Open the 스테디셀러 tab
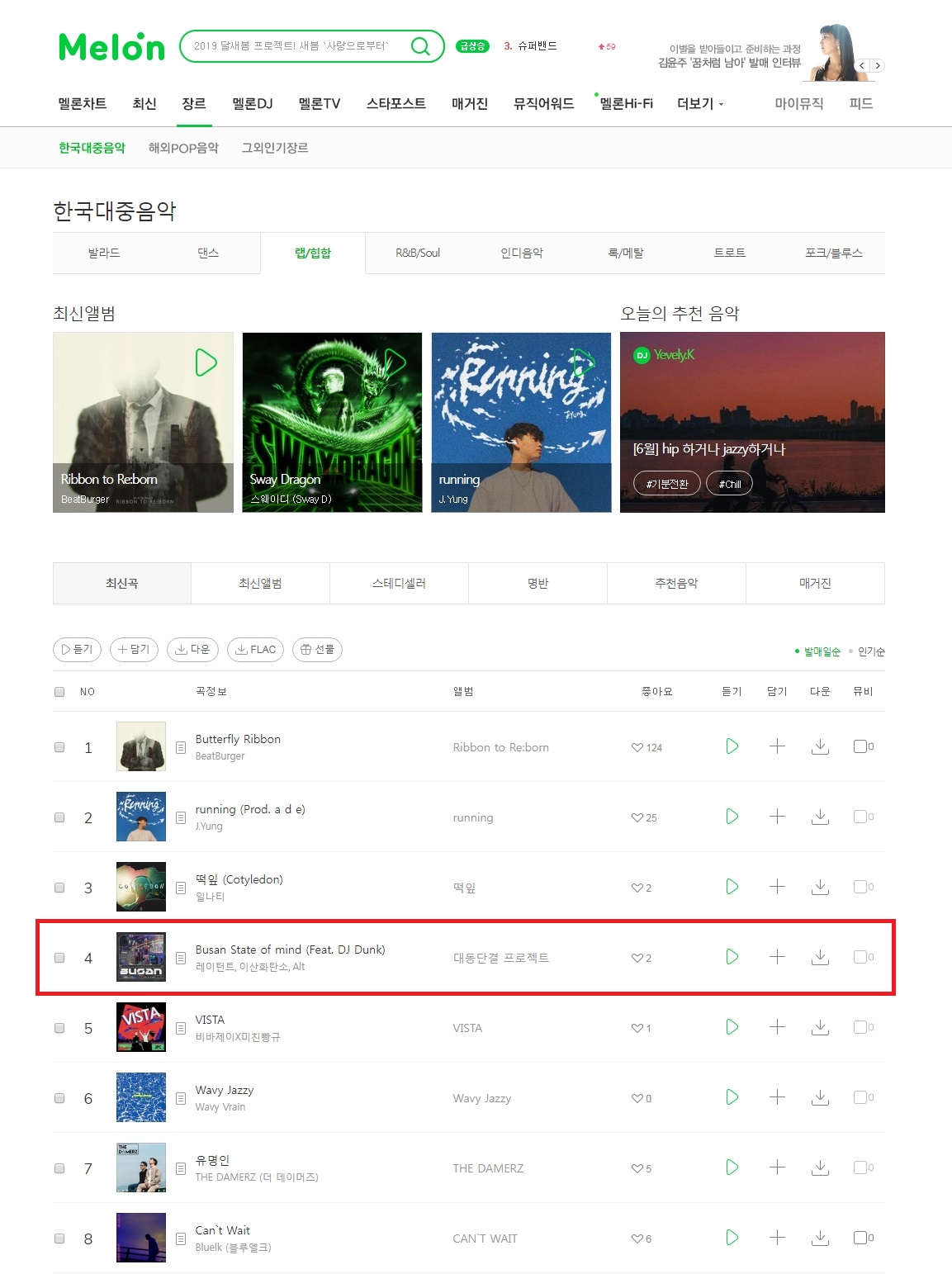This screenshot has width=952, height=1274. coord(399,583)
